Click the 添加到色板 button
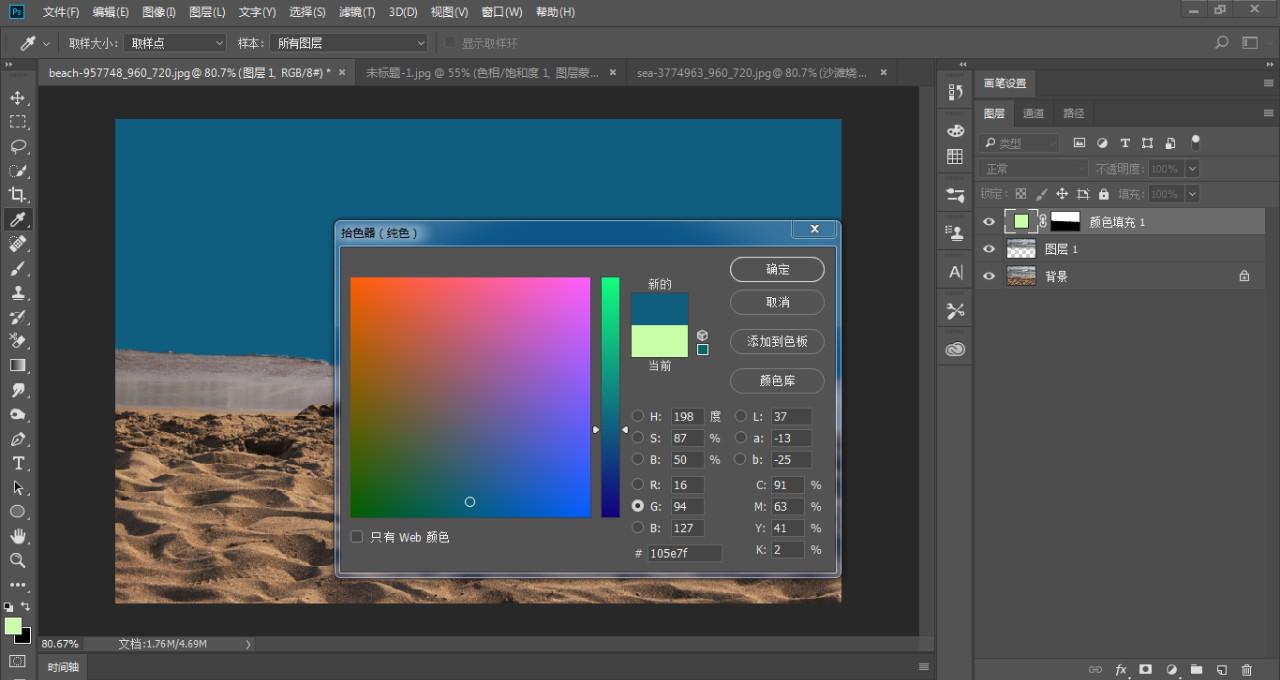 coord(777,341)
